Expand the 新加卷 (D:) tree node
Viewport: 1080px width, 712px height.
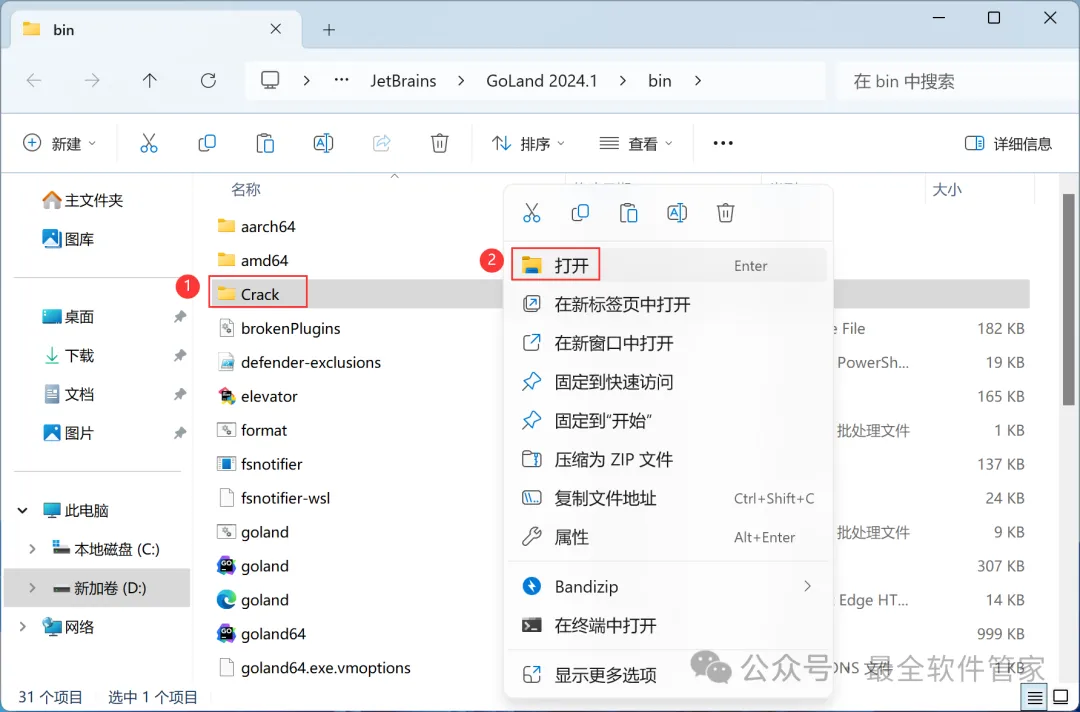click(x=32, y=588)
